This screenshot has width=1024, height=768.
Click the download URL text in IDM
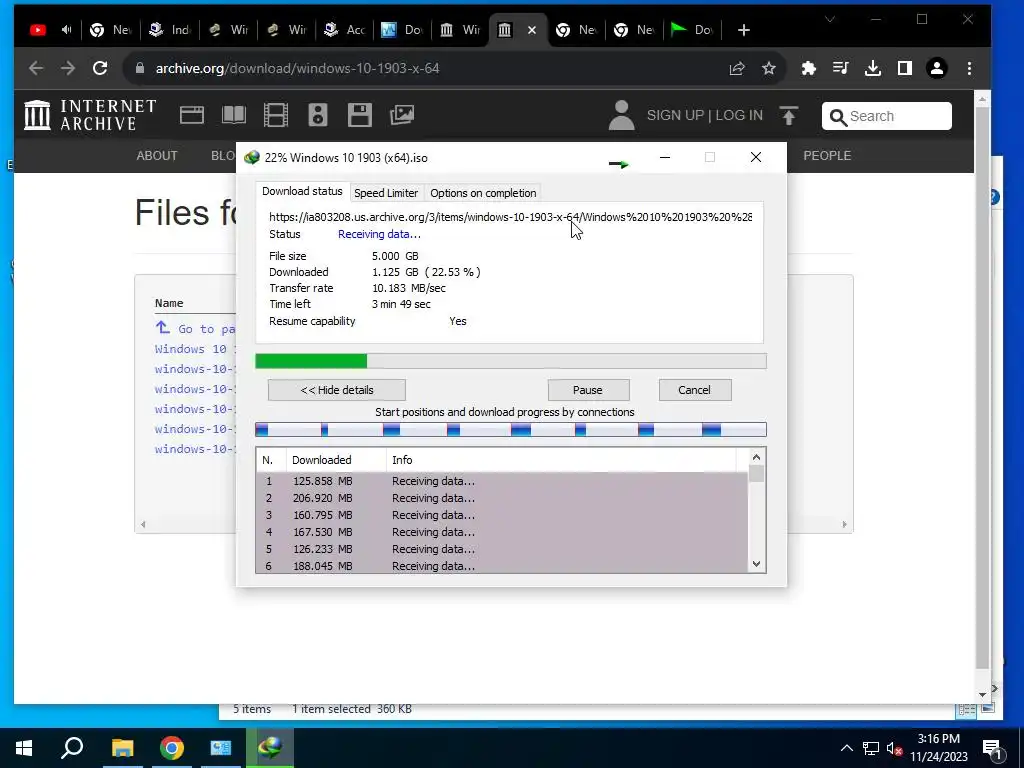(x=510, y=217)
